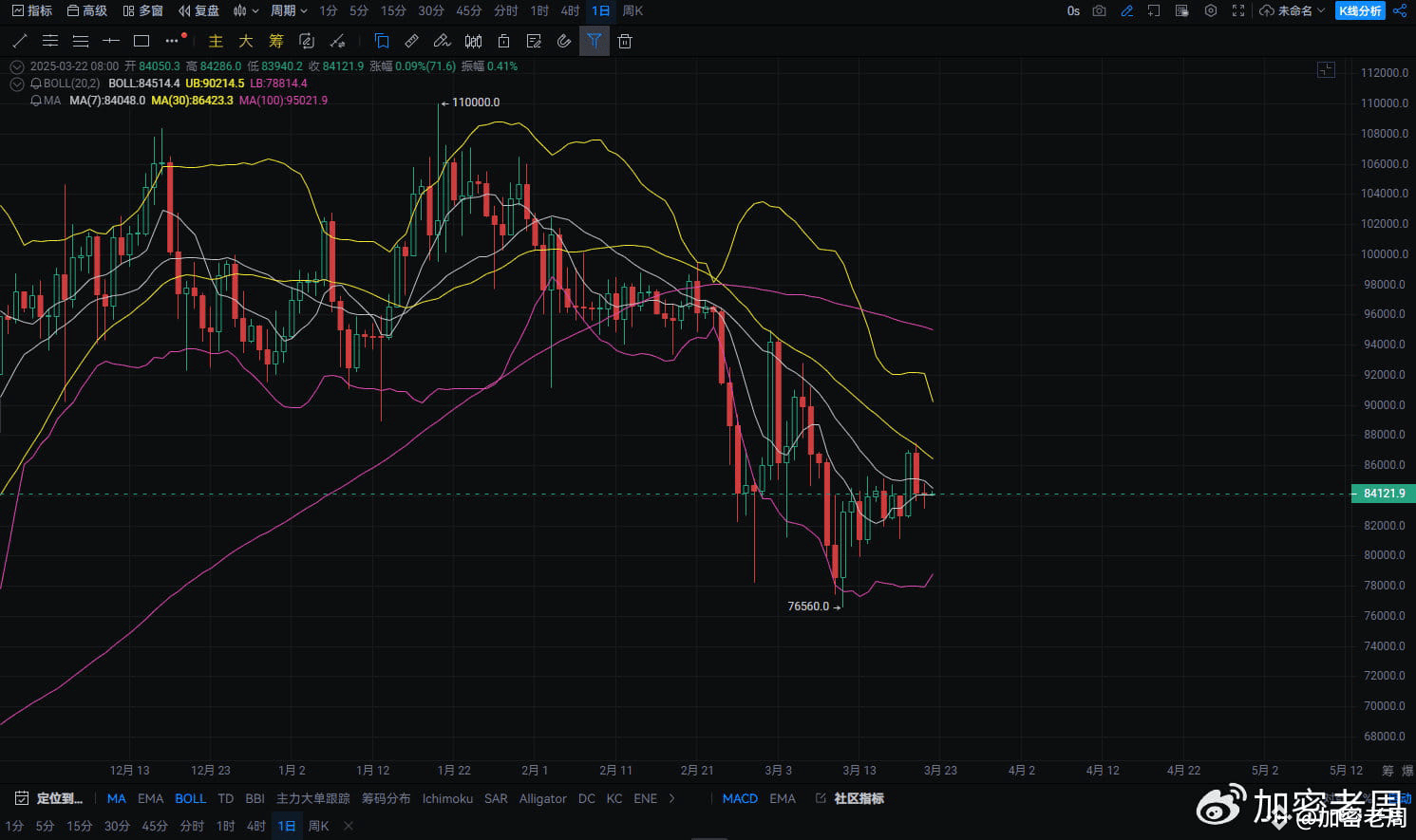Click the trash delete drawings icon
Screen dimensions: 1416x840
click(x=625, y=41)
